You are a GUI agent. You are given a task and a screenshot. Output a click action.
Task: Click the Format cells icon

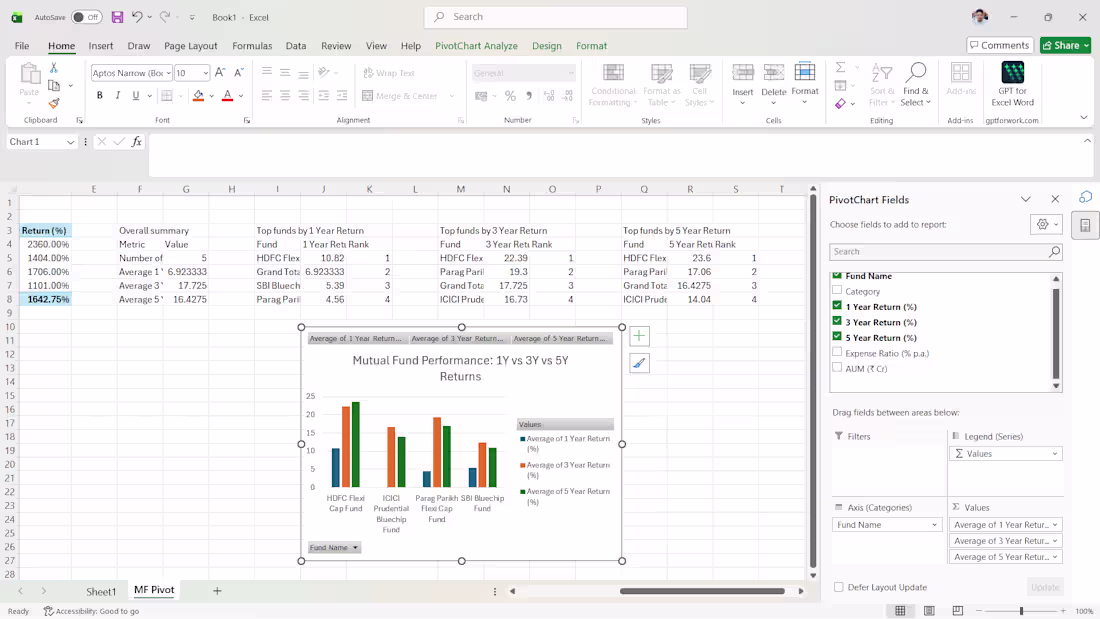pyautogui.click(x=805, y=72)
